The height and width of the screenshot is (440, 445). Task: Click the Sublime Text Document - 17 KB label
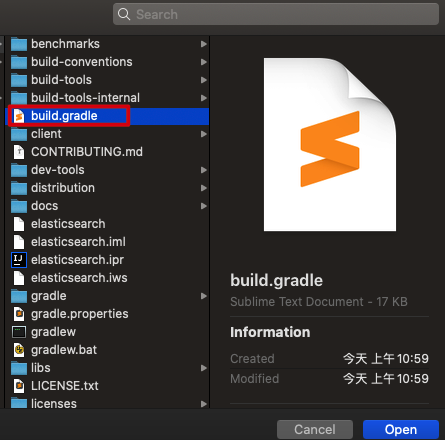319,302
